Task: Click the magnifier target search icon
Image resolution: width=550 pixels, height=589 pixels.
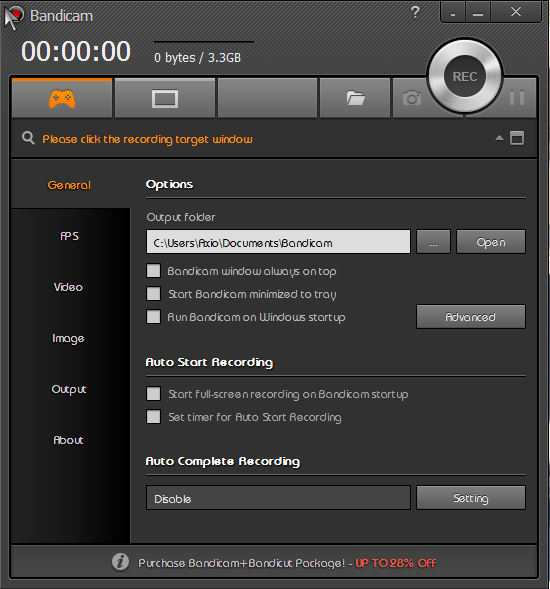Action: (28, 138)
